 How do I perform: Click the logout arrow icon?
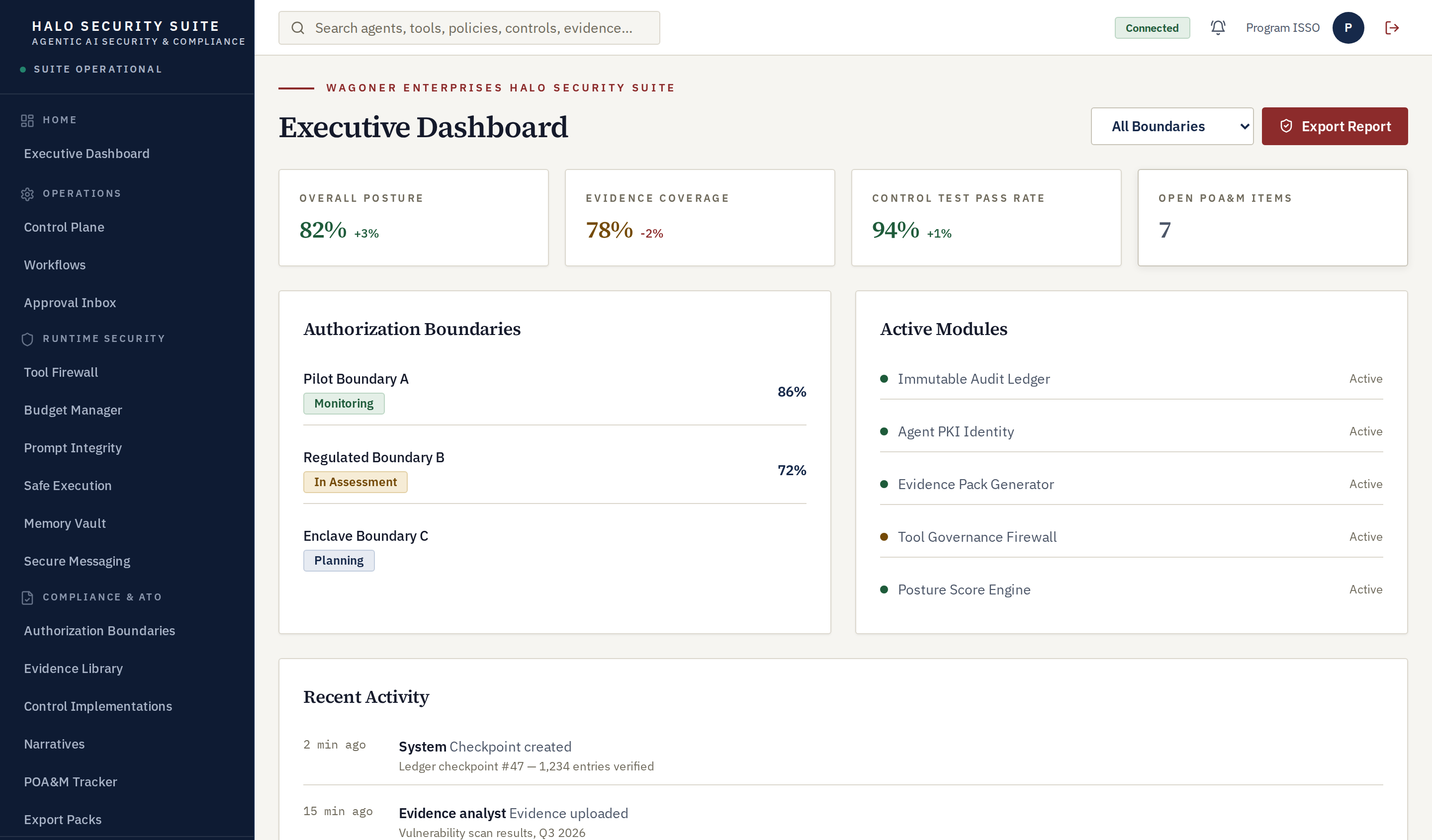tap(1392, 28)
